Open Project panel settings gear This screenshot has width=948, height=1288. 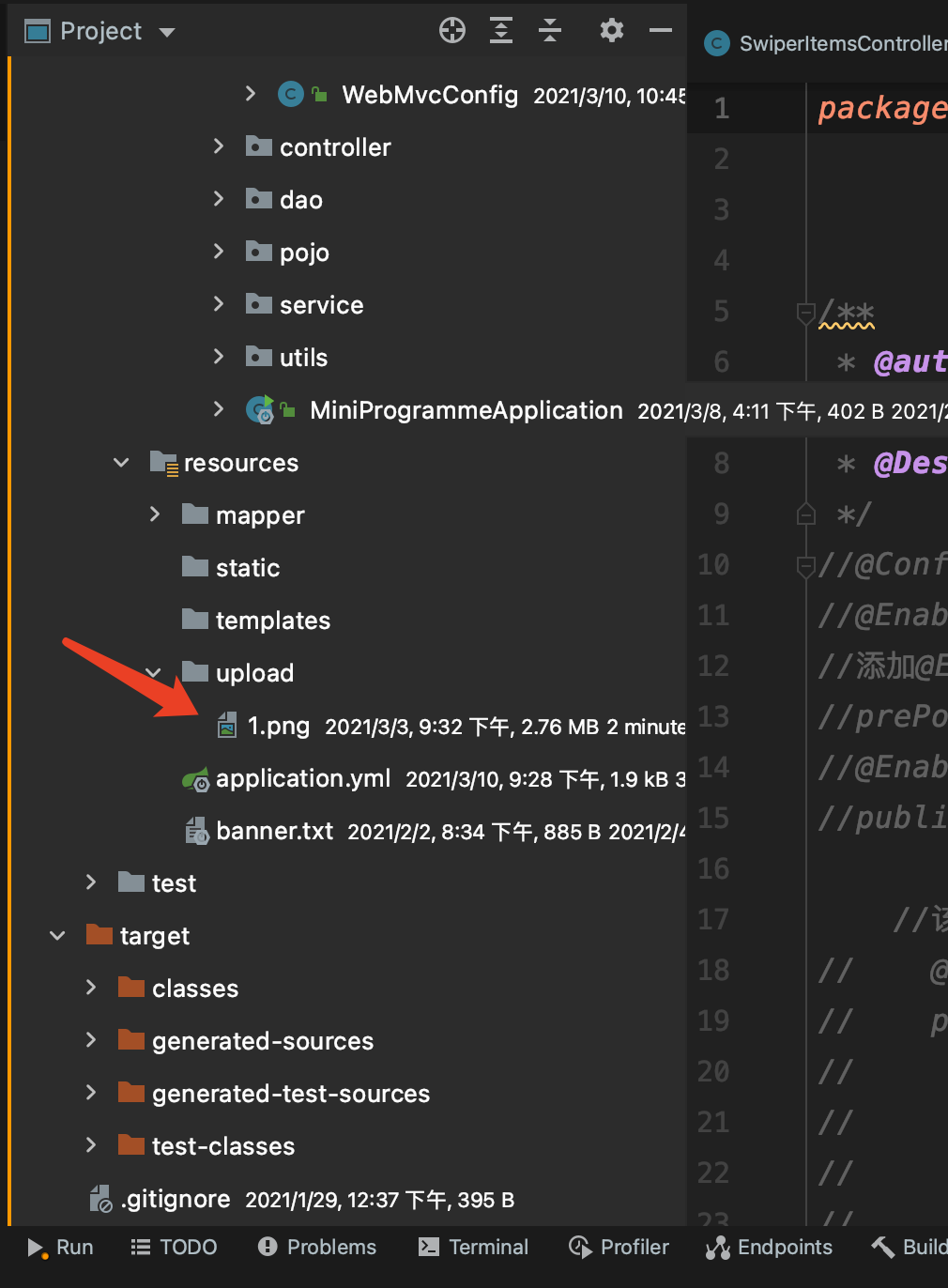pyautogui.click(x=612, y=31)
